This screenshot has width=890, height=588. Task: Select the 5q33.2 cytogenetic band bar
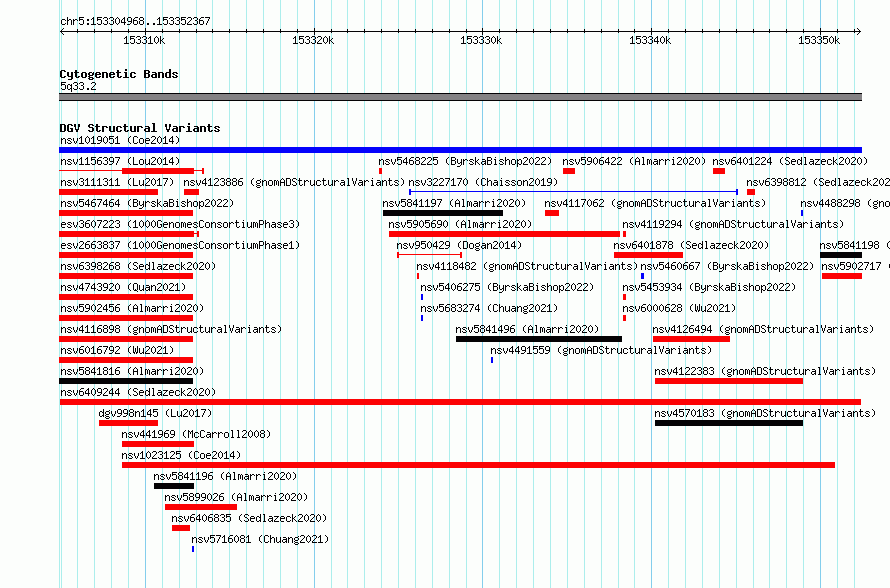pos(460,97)
